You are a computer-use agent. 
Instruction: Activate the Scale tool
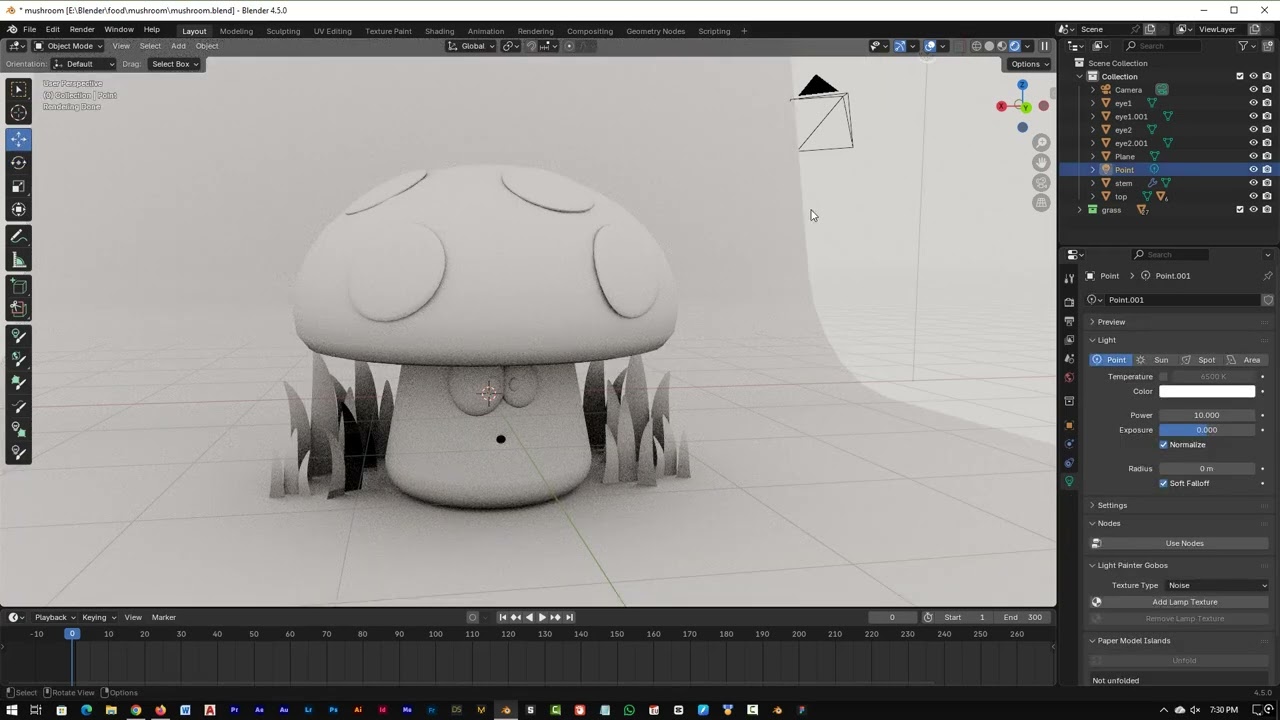coord(18,186)
